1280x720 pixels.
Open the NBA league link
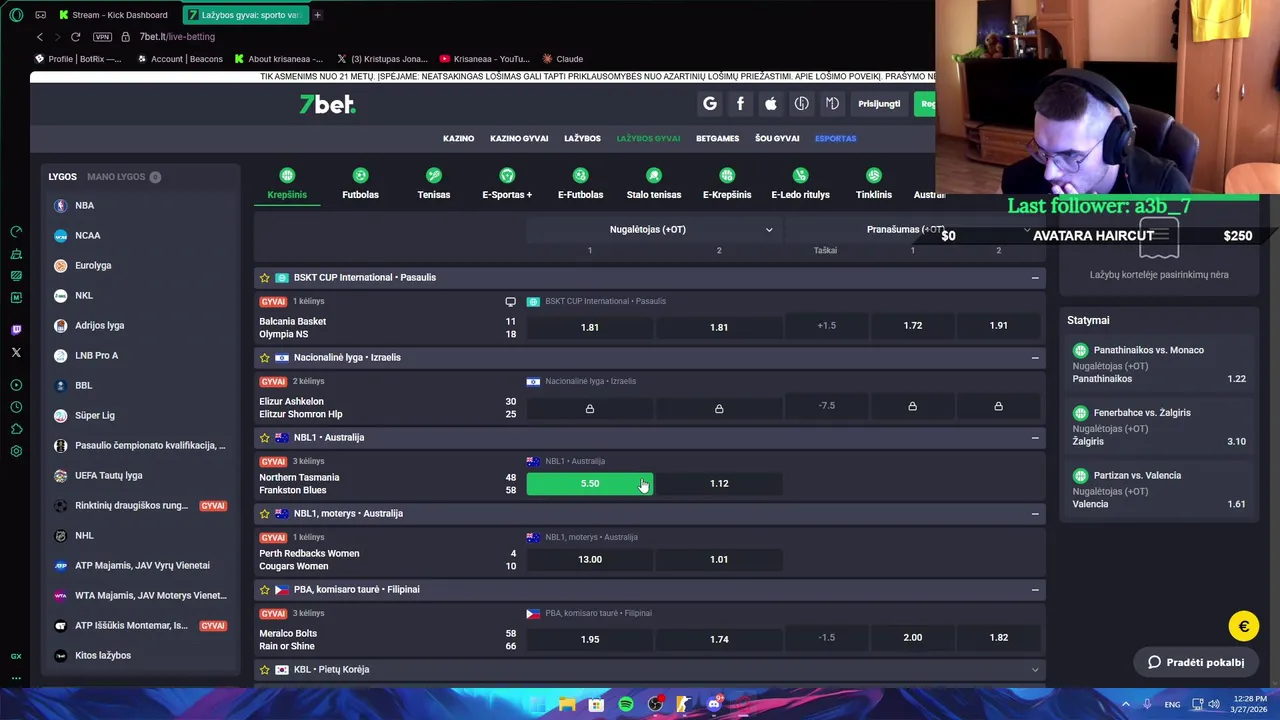click(84, 206)
